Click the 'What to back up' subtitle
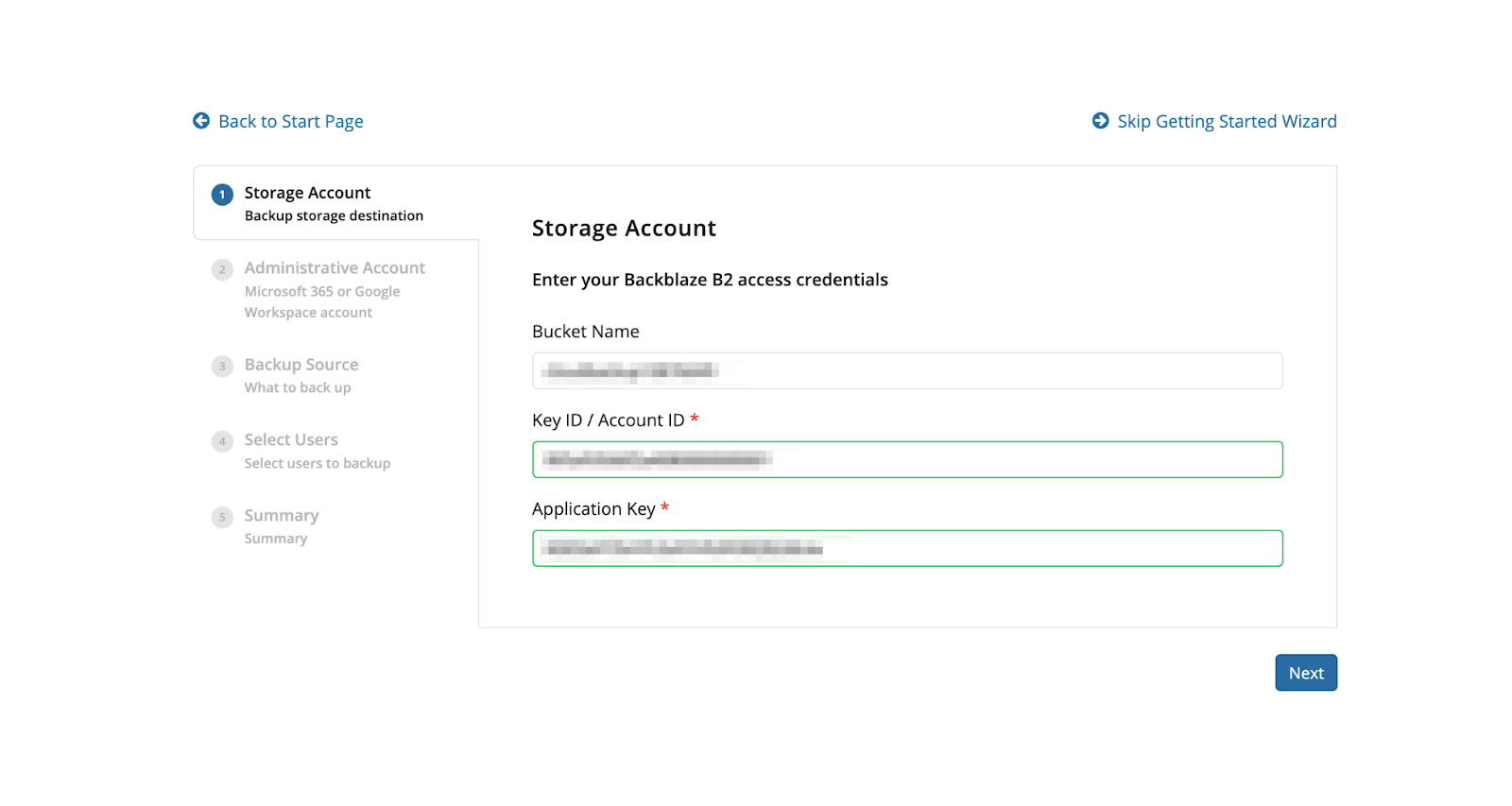 coord(298,388)
